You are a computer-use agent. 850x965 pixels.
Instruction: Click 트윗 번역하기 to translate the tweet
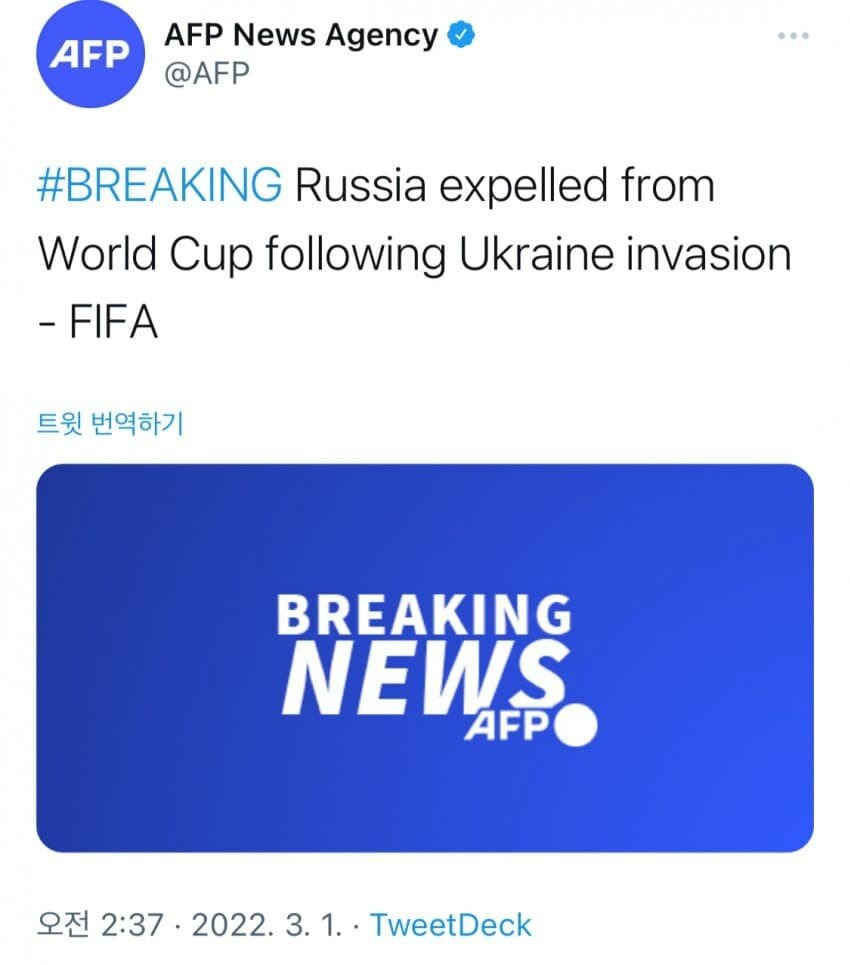click(x=110, y=425)
